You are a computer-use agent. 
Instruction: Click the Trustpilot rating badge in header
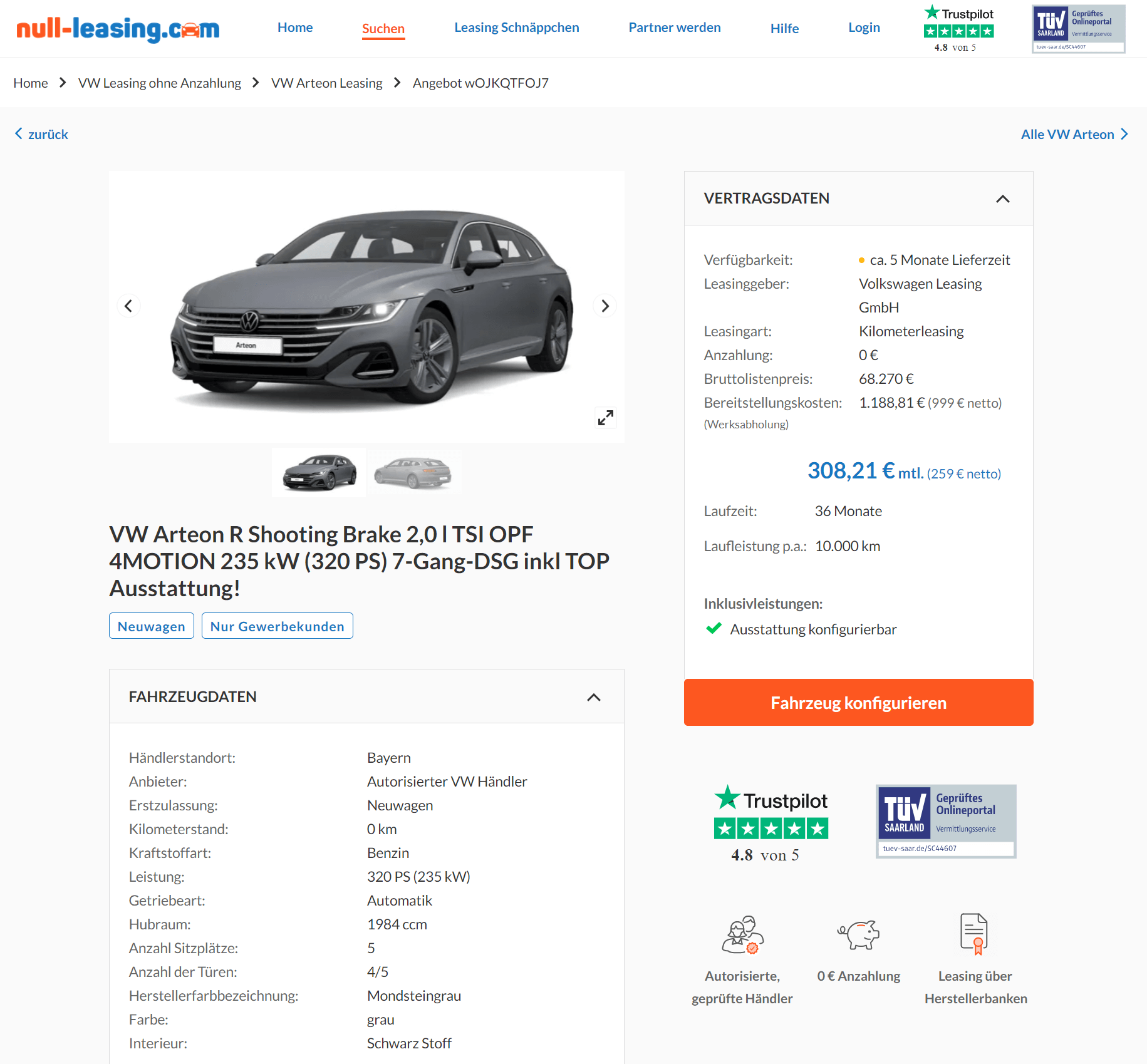click(x=958, y=29)
